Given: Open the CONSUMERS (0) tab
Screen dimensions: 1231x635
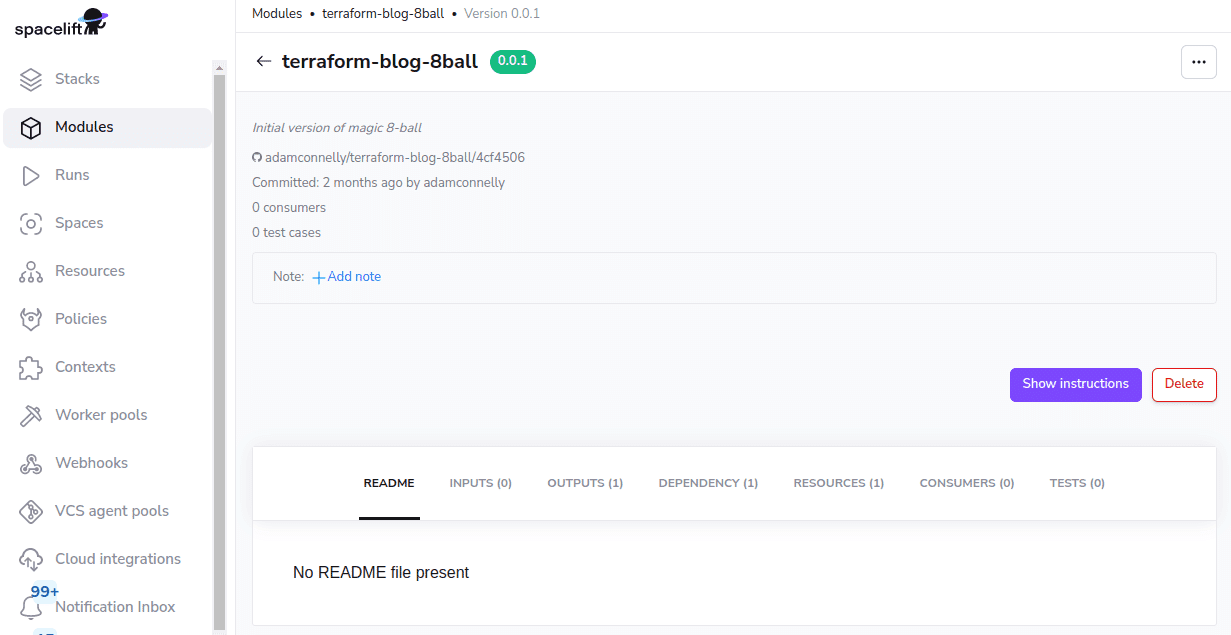Looking at the screenshot, I should pos(967,483).
